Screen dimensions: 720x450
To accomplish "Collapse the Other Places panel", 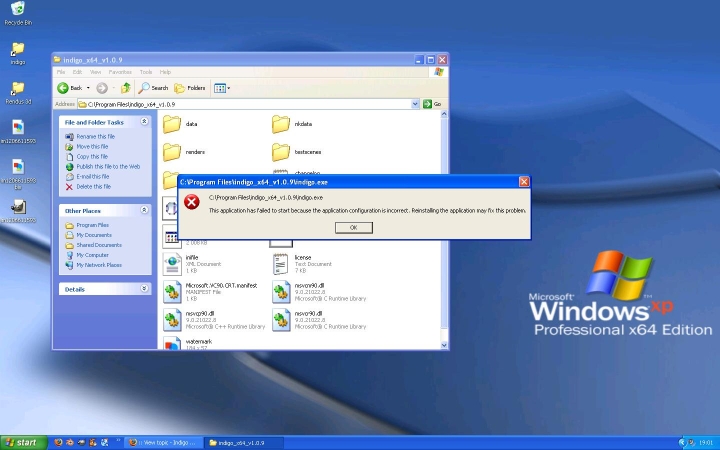I will [x=144, y=210].
